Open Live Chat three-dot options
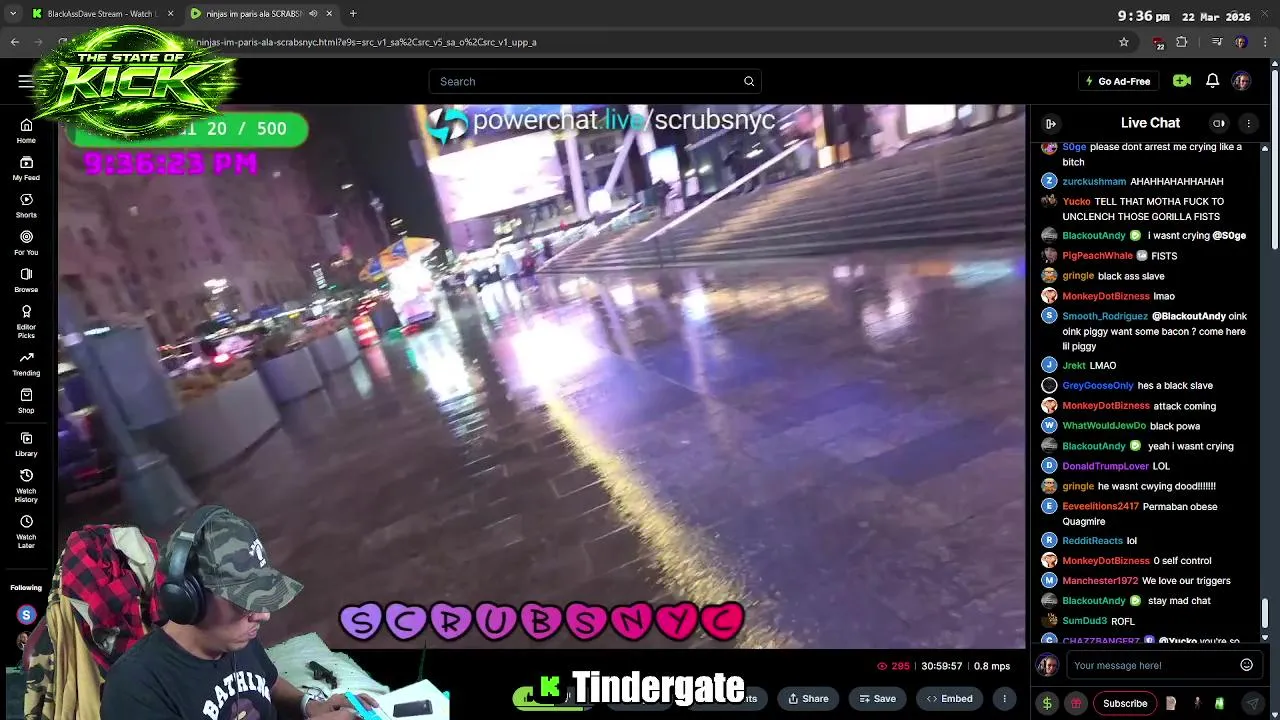Image resolution: width=1280 pixels, height=720 pixels. click(1248, 123)
